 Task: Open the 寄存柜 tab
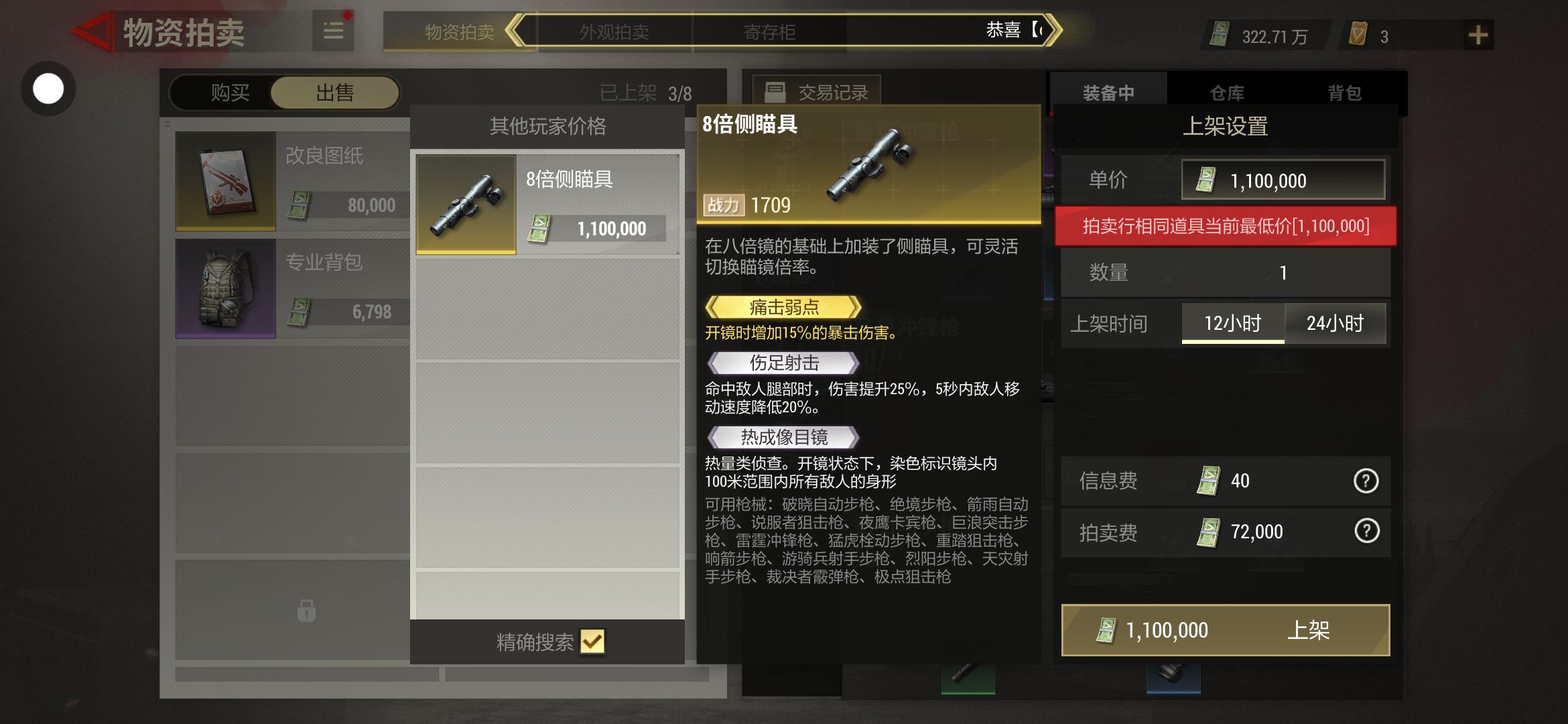[769, 32]
